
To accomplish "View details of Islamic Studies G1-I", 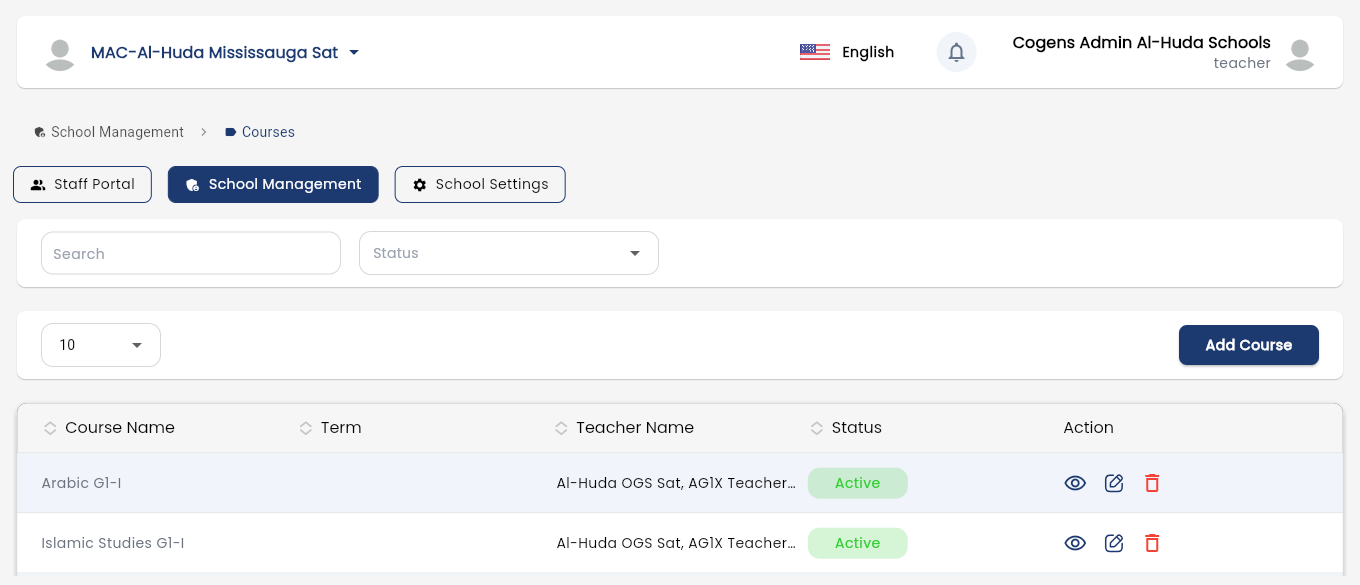I will pyautogui.click(x=1075, y=543).
